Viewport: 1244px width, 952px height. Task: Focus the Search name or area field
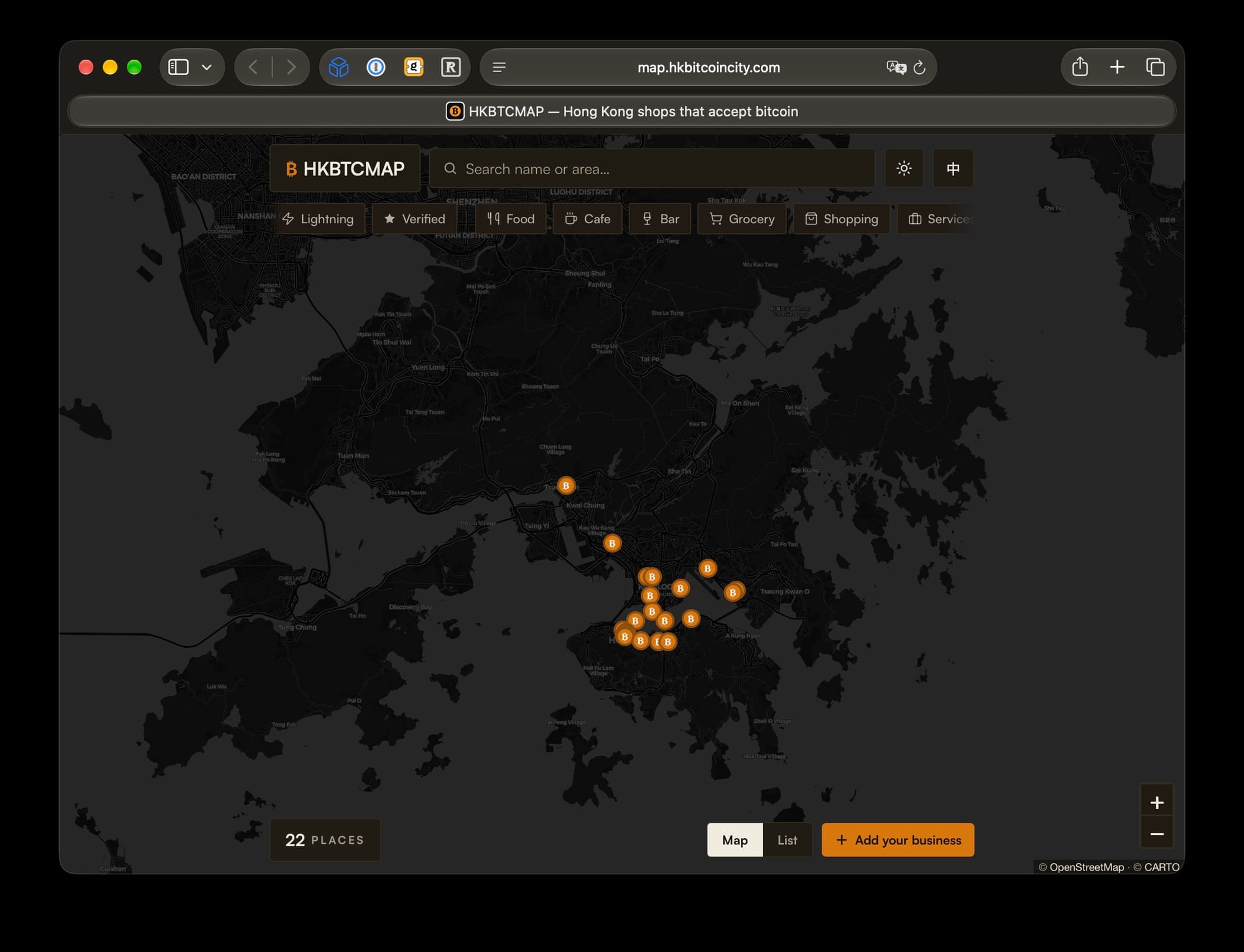coord(652,169)
